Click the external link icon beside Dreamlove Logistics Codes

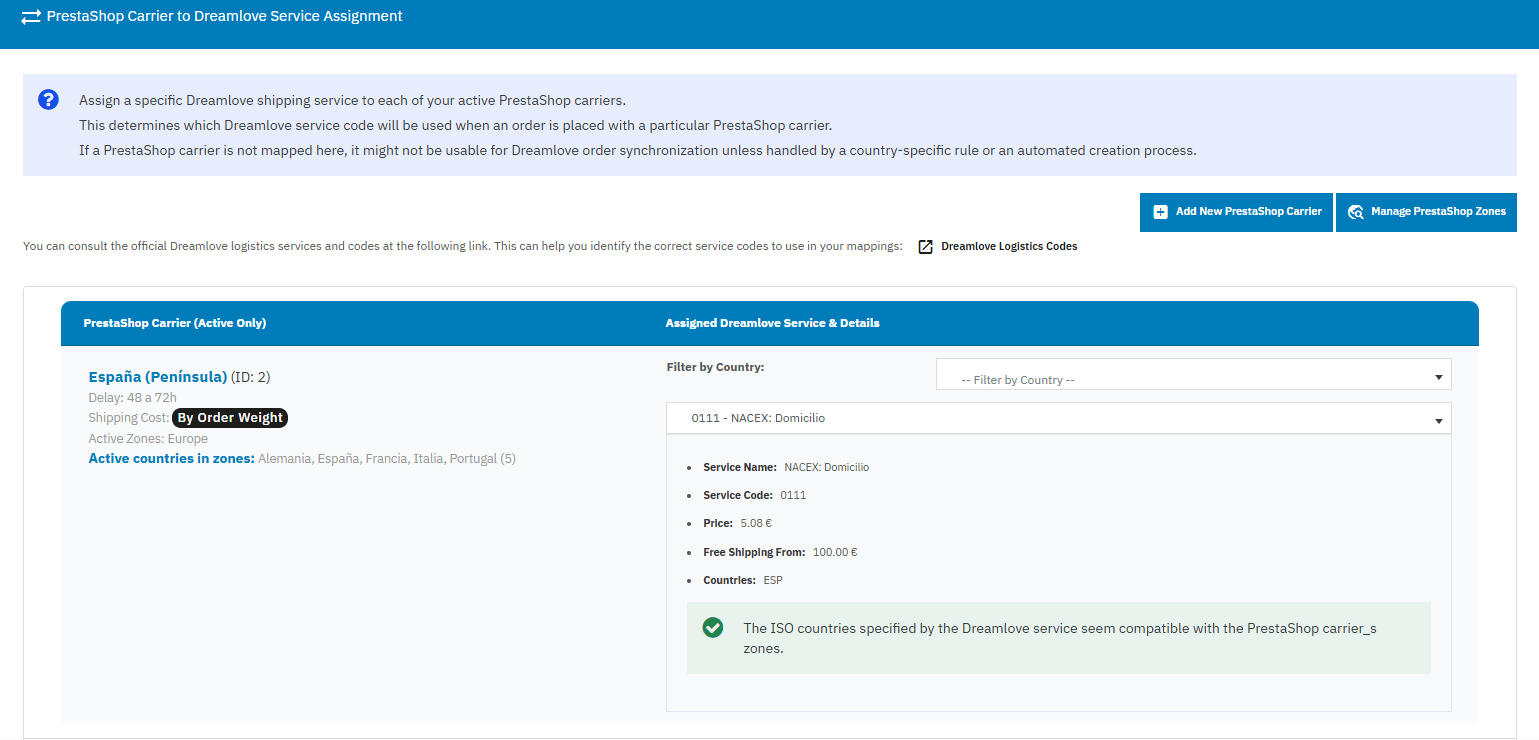[x=926, y=246]
